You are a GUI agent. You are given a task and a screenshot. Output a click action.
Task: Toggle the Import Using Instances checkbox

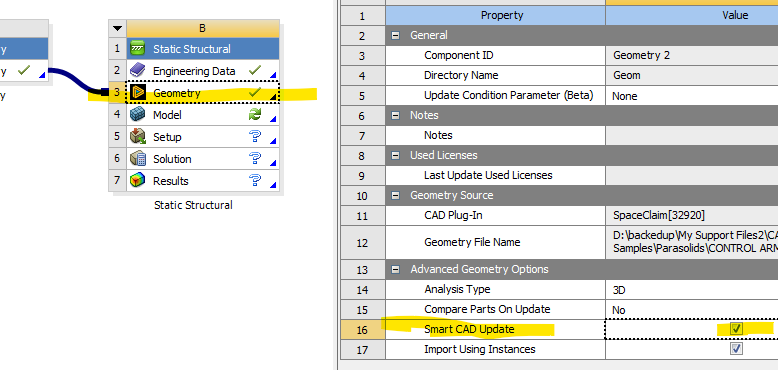736,349
